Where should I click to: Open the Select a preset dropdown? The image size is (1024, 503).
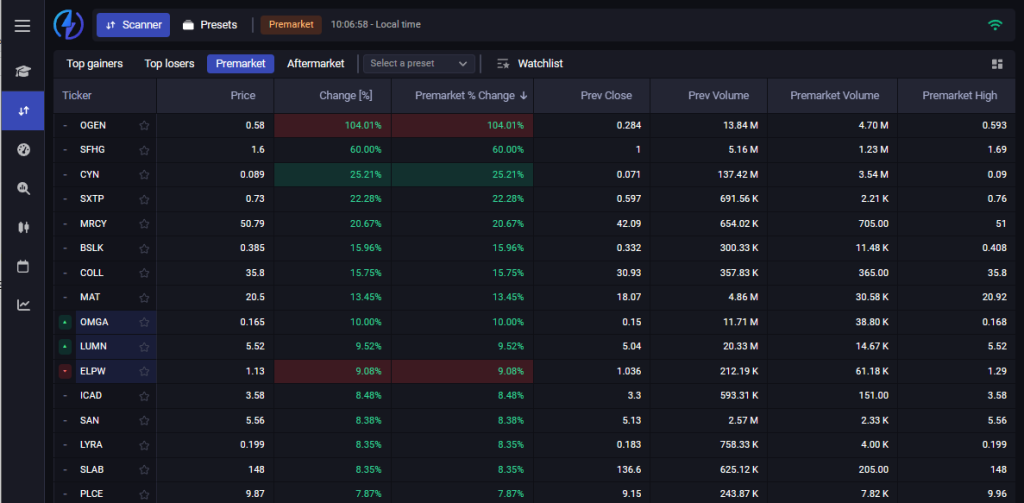[419, 63]
